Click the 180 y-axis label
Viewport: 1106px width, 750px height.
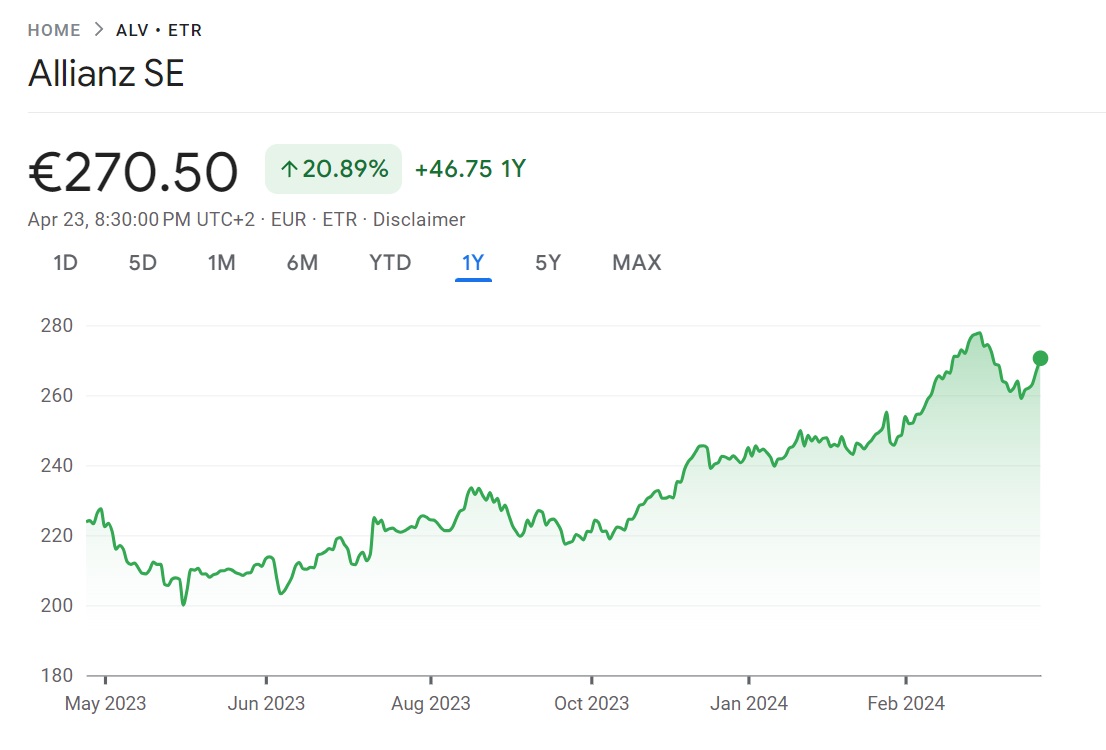(56, 675)
